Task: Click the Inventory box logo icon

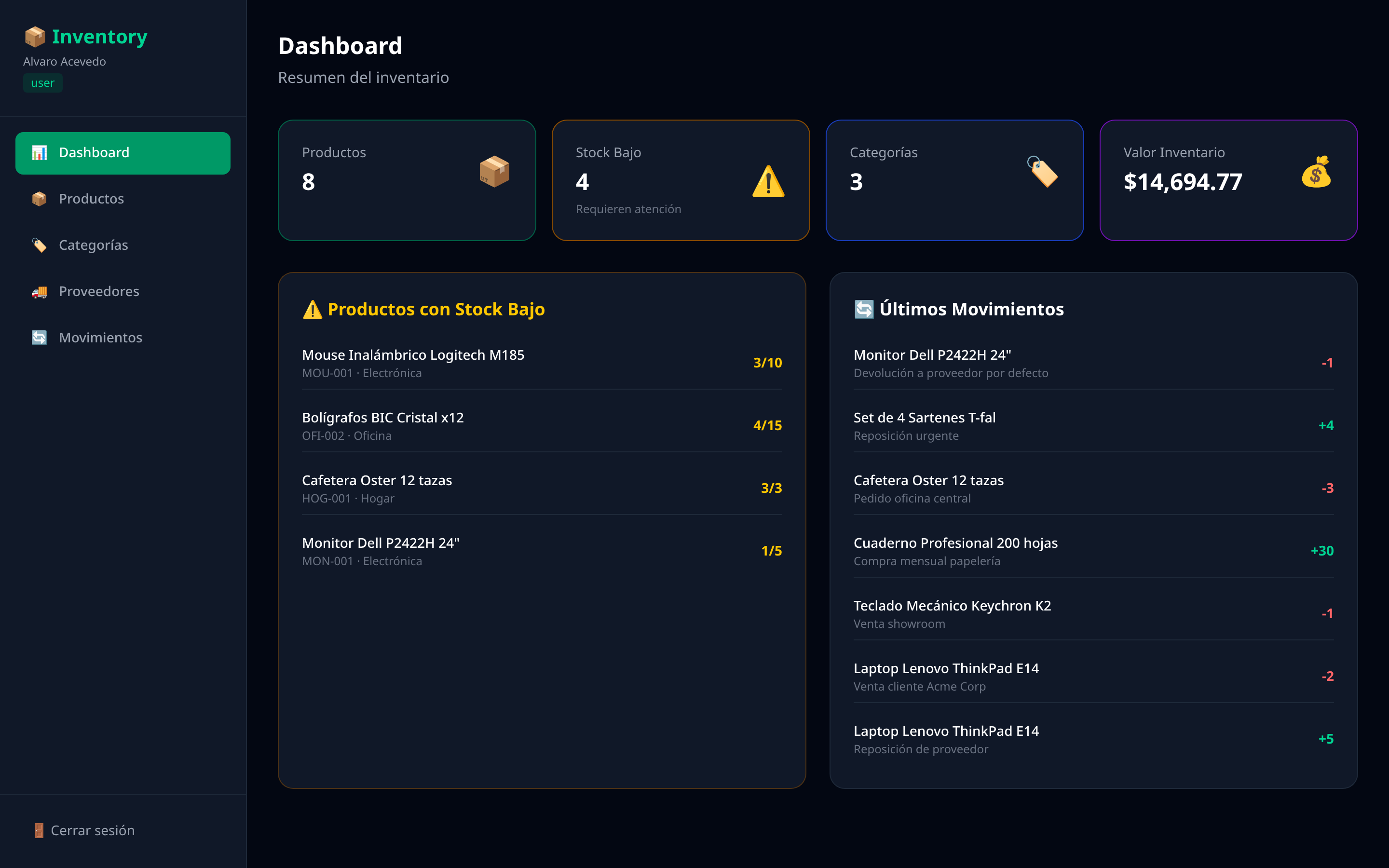Action: pyautogui.click(x=35, y=37)
